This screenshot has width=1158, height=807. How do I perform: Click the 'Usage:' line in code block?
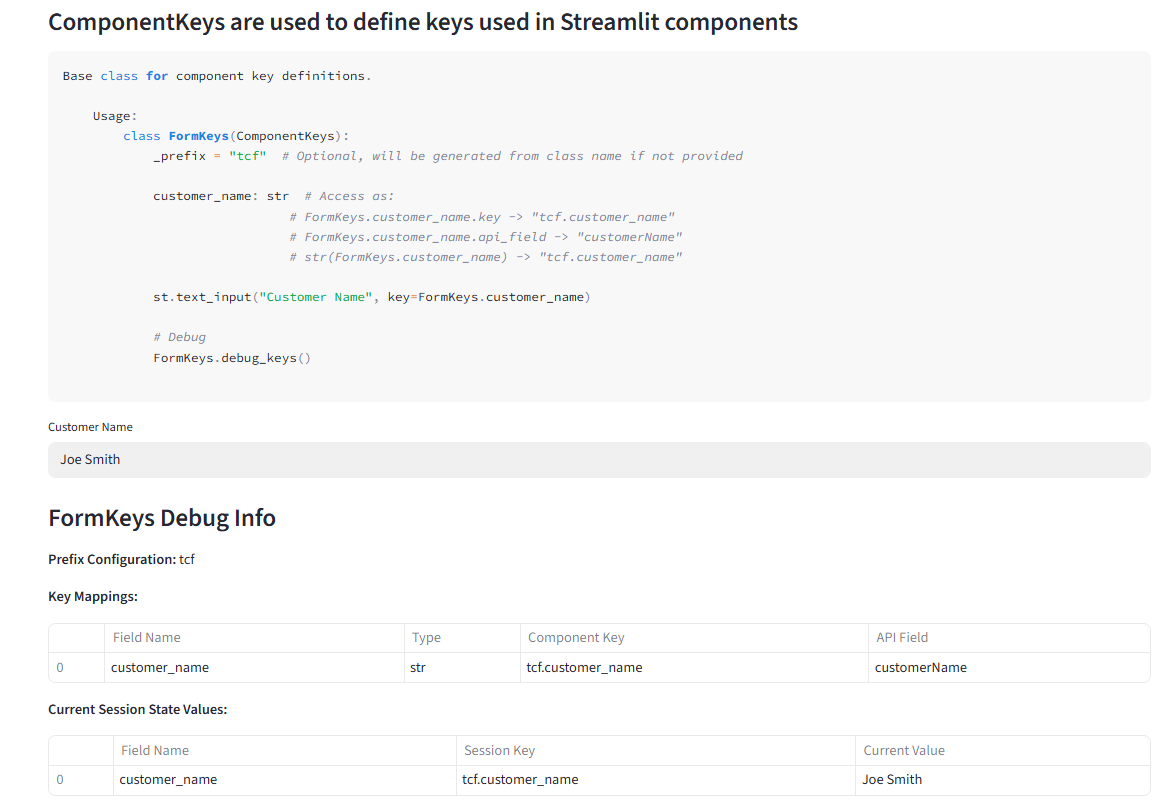115,116
